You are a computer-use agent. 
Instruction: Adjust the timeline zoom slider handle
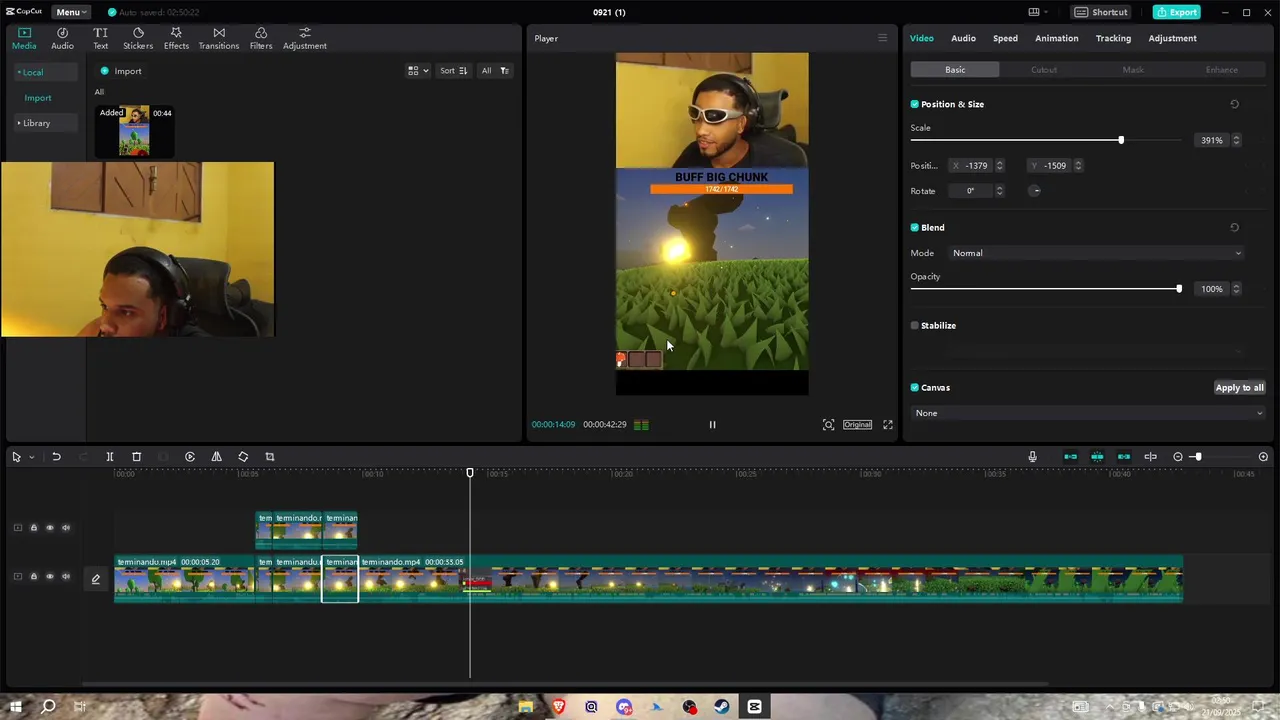point(1197,457)
